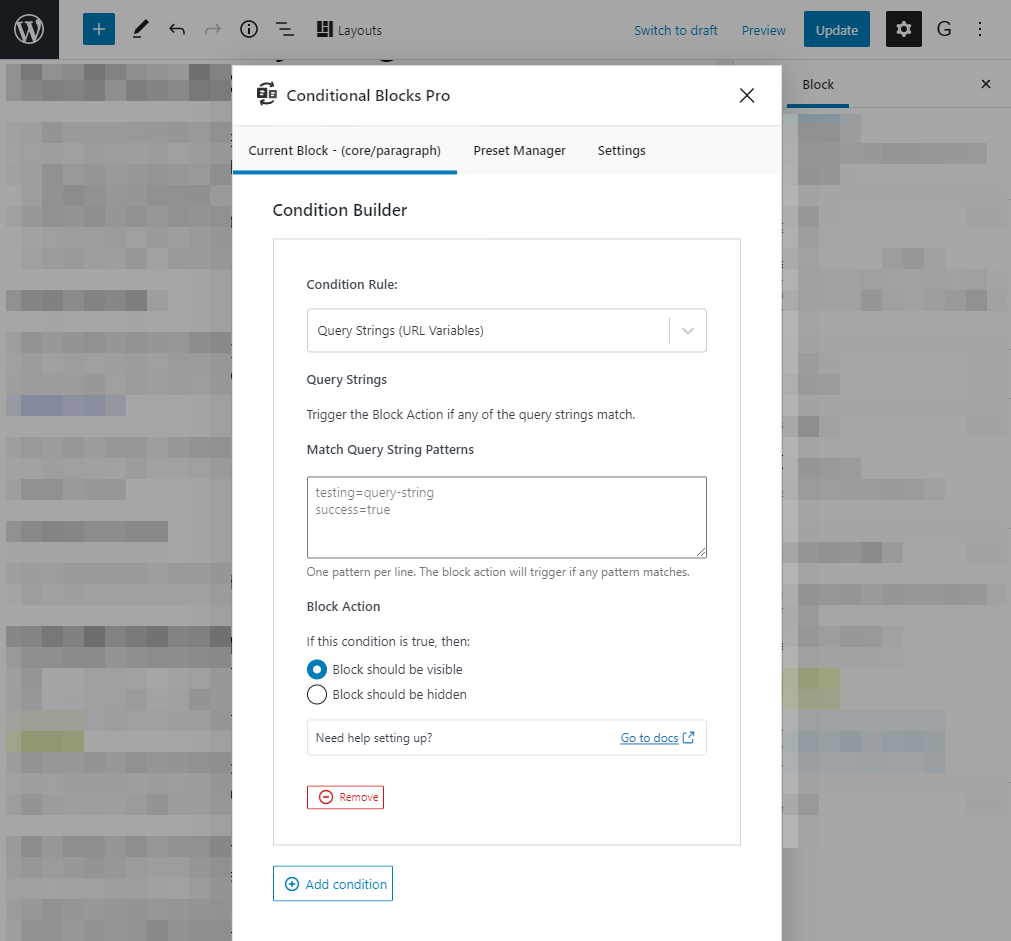Follow the Go to docs link
Screen dimensions: 1011x941
(x=657, y=738)
